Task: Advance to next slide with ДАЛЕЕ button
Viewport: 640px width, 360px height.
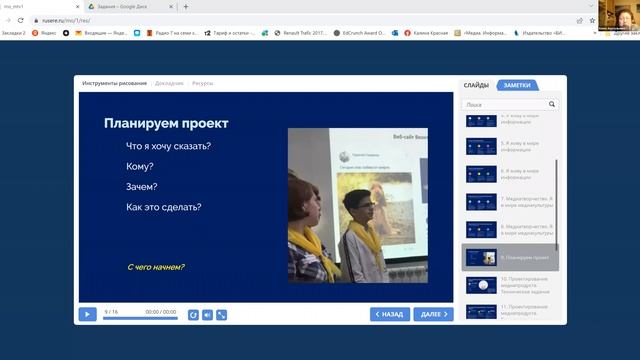Action: point(433,314)
